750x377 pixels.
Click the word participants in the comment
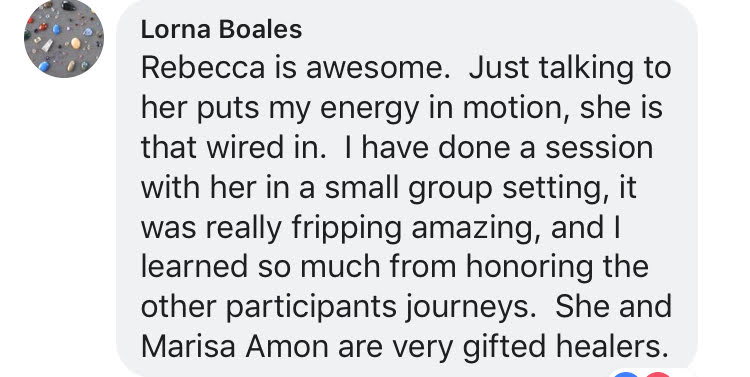coord(311,308)
